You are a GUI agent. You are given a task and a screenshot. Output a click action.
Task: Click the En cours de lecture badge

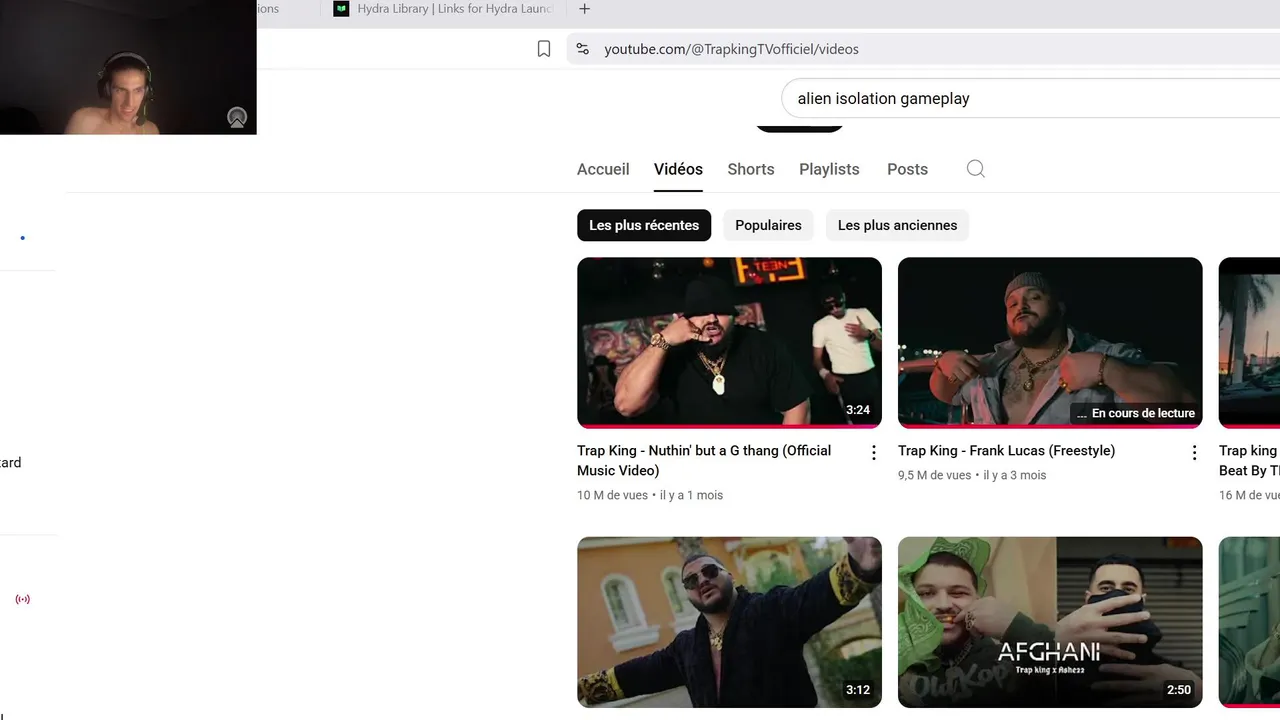[x=1136, y=413]
